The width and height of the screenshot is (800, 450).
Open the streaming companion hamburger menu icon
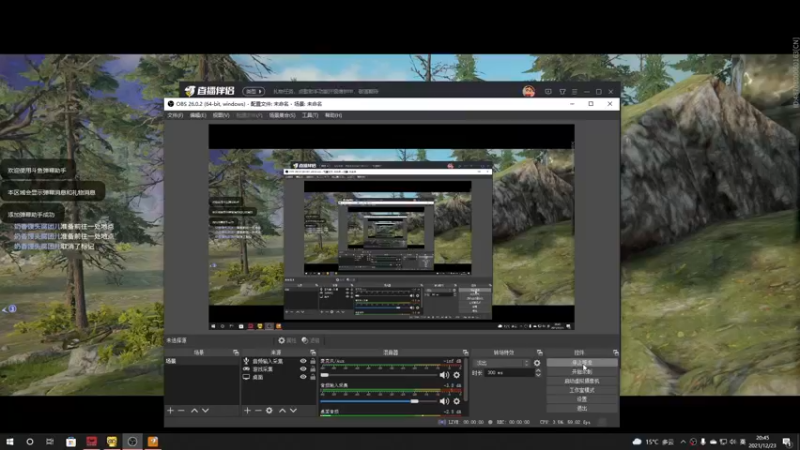(574, 92)
